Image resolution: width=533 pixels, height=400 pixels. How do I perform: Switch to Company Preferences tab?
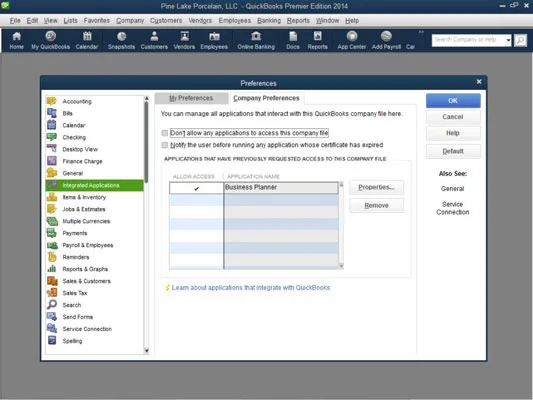[266, 98]
